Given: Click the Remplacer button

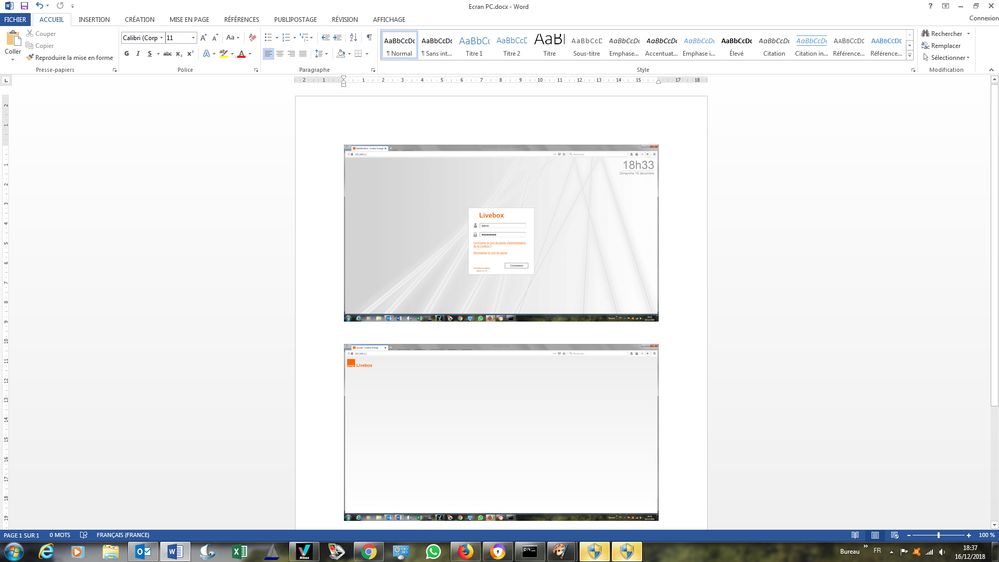Looking at the screenshot, I should pos(945,46).
